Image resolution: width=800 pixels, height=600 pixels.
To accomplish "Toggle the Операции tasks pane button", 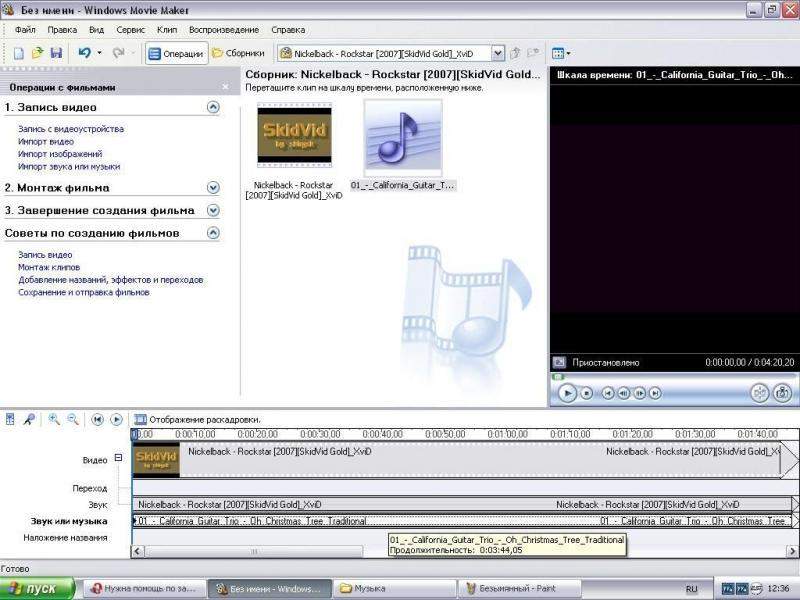I will 176,53.
